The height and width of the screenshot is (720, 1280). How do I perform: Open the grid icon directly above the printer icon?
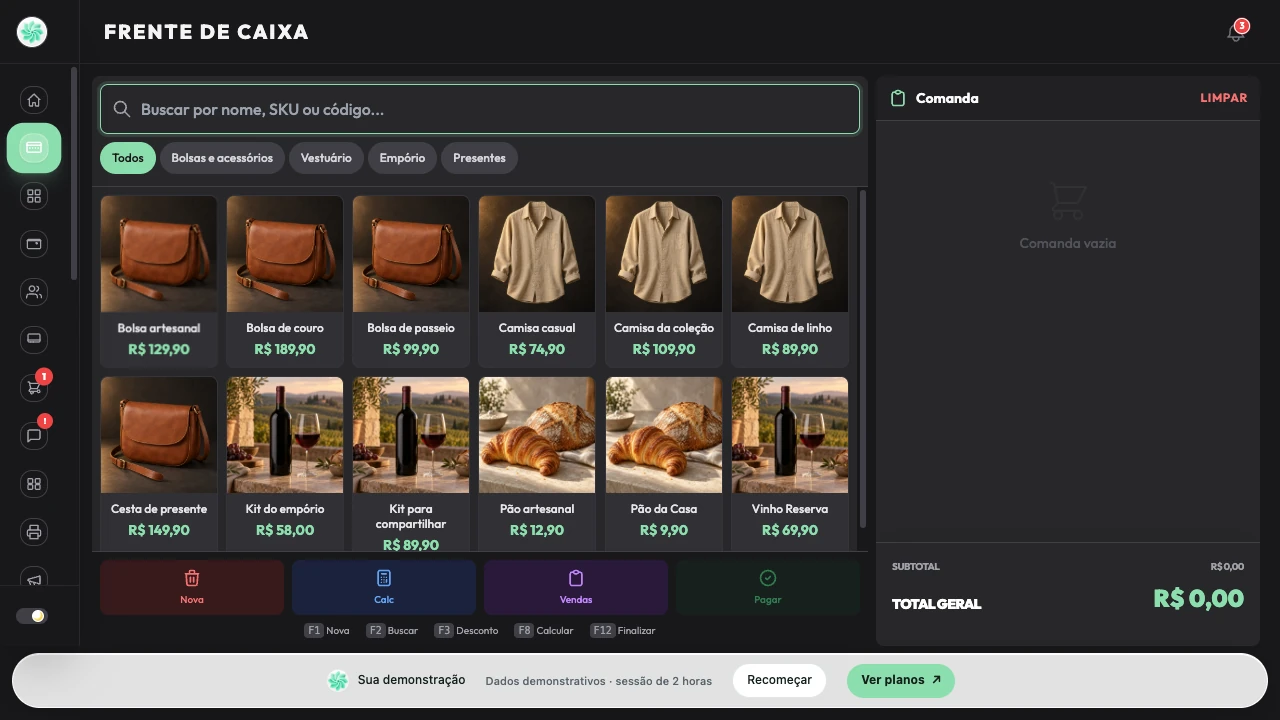point(34,484)
